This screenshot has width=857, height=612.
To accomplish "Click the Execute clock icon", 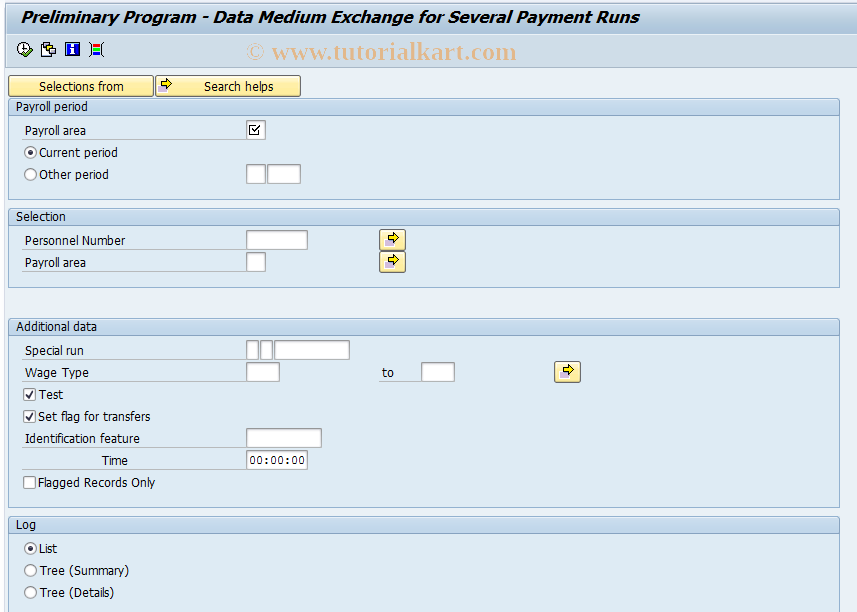I will 25,50.
